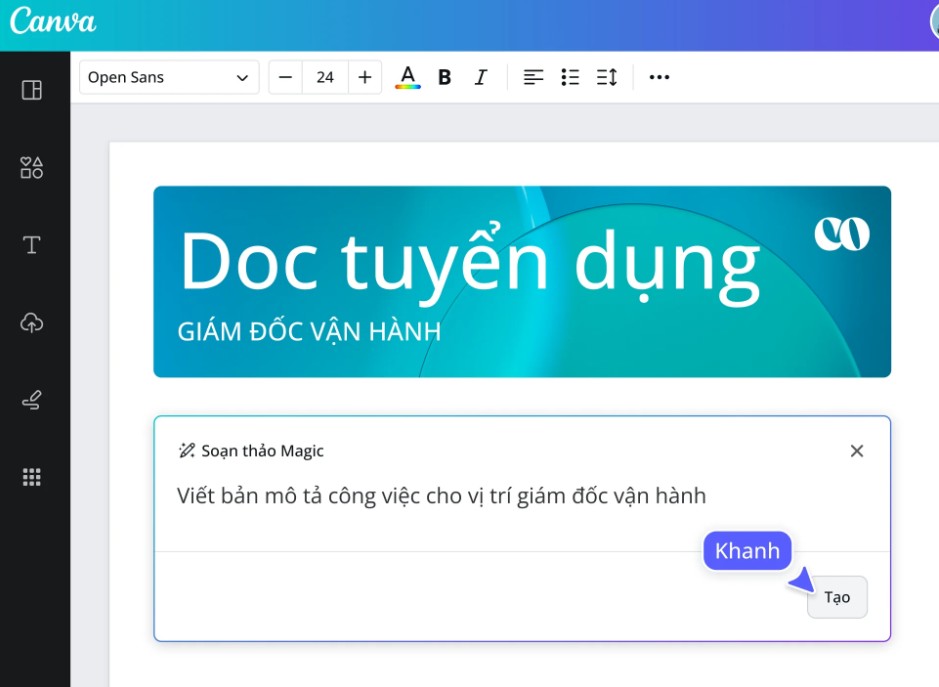Open the Elements sidebar icon
This screenshot has width=939, height=687.
point(32,168)
